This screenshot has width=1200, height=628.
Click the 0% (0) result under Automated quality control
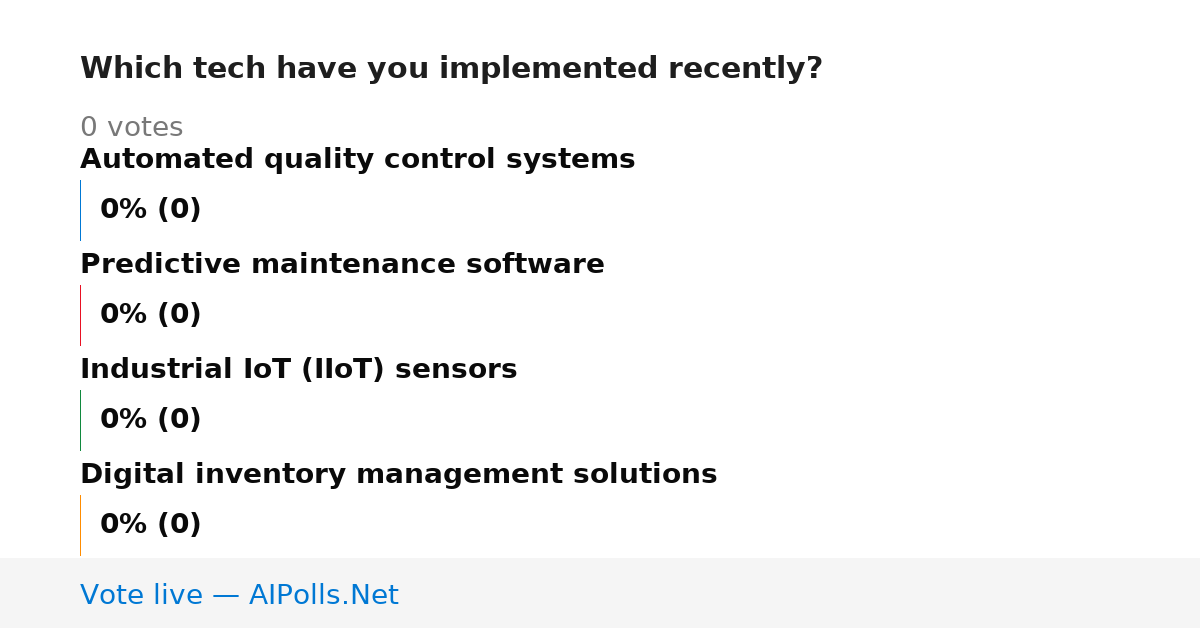150,210
